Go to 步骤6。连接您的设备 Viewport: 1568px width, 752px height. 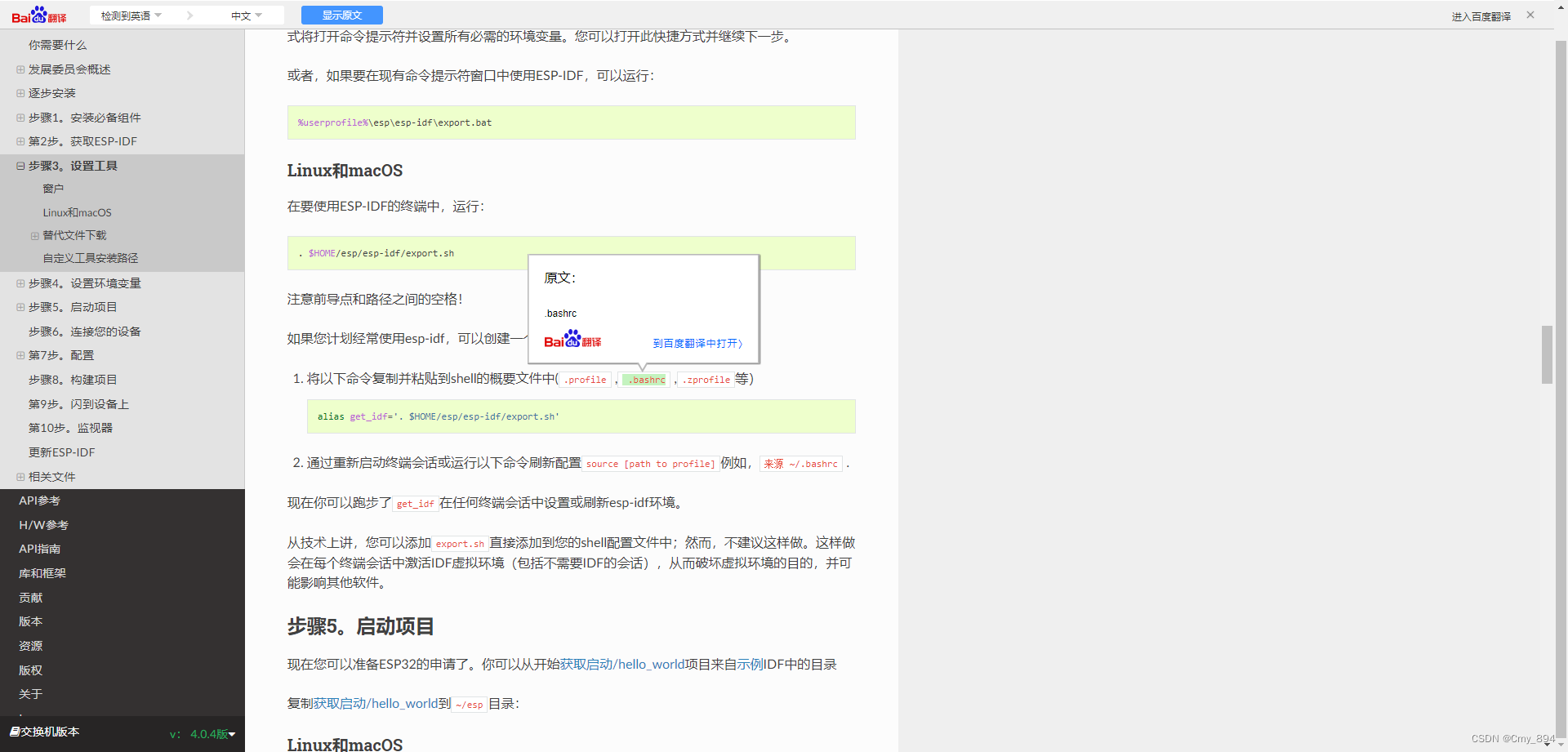point(84,332)
